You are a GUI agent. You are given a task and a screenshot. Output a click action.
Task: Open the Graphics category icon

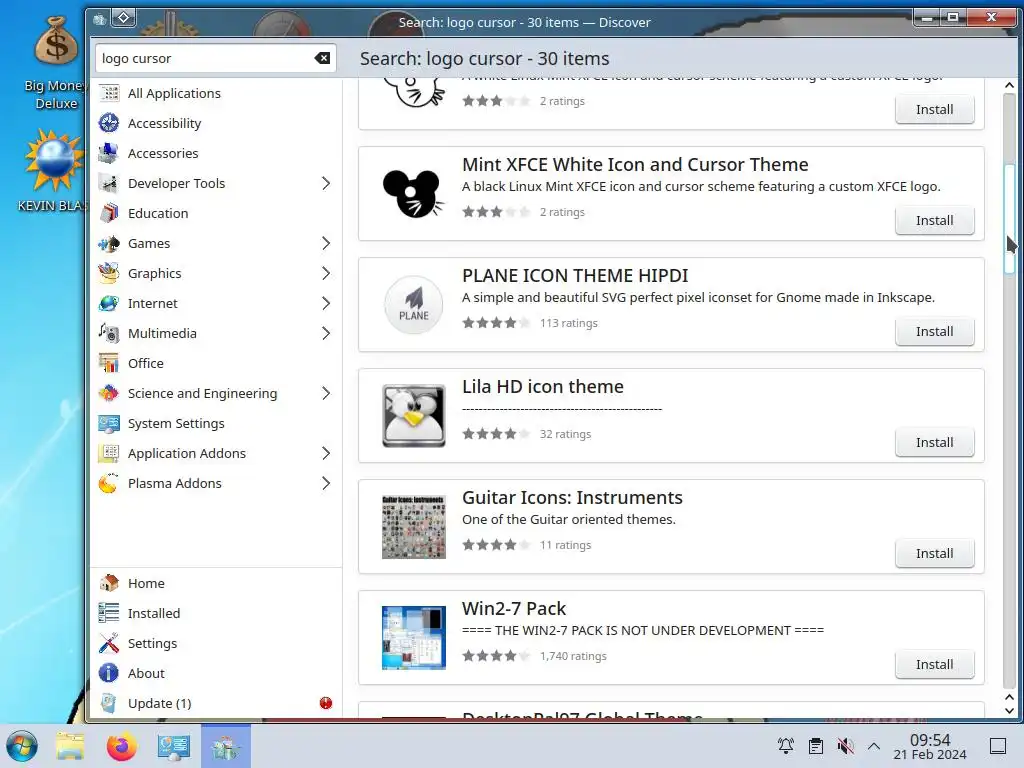coord(108,274)
